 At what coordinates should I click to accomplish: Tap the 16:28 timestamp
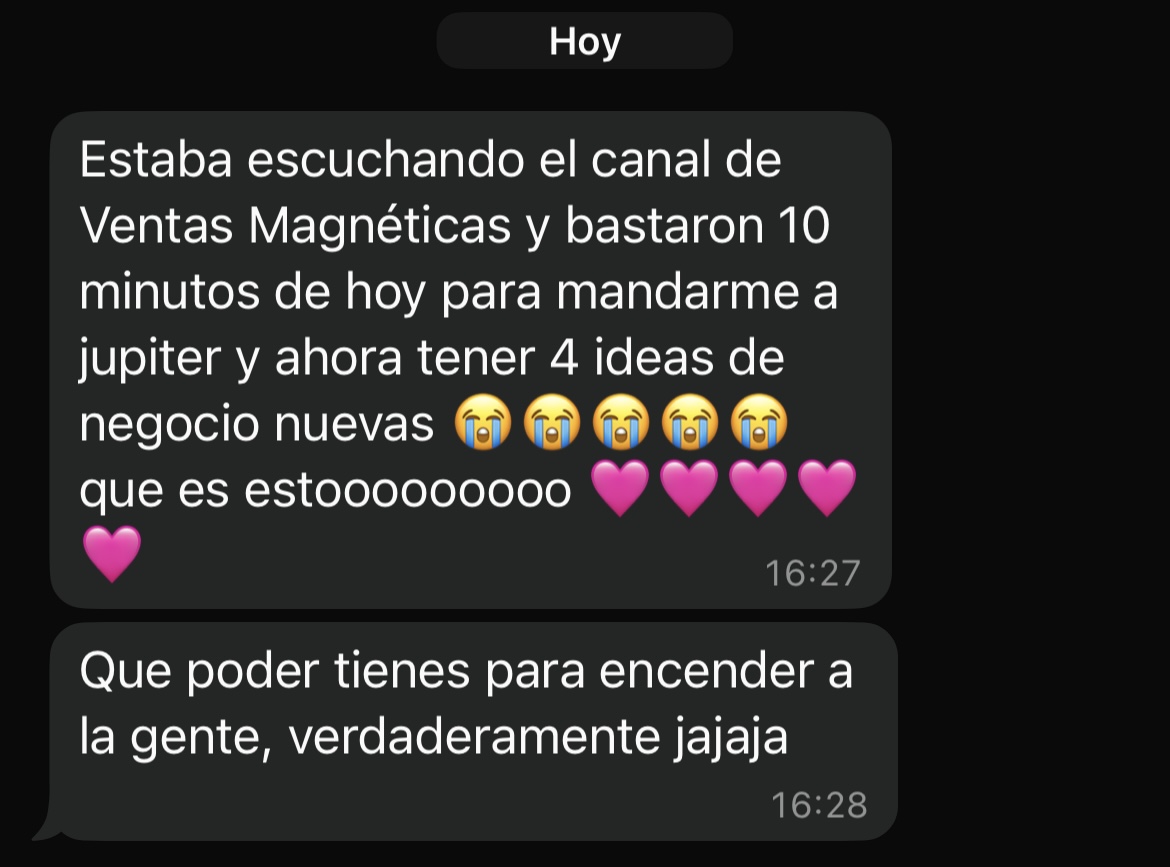point(819,806)
